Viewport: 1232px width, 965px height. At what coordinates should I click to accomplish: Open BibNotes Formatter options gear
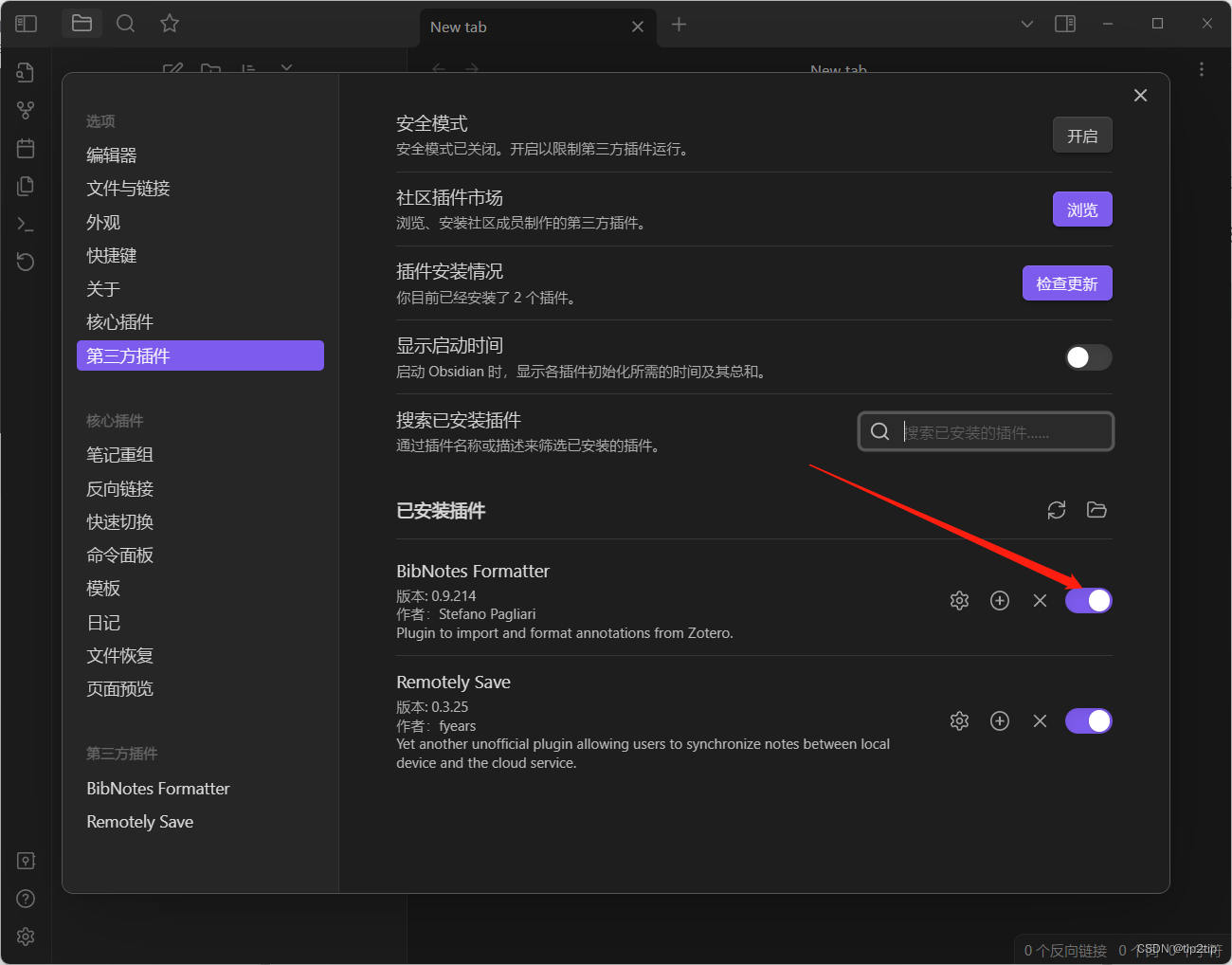point(959,601)
